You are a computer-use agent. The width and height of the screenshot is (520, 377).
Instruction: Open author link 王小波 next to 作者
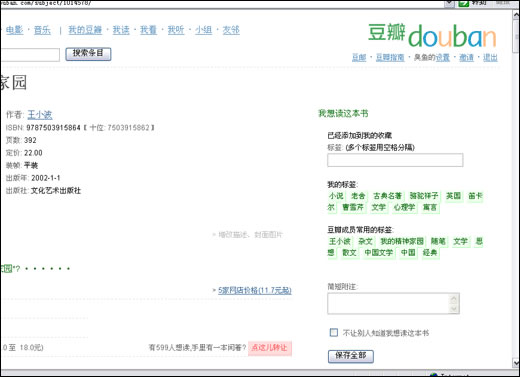[x=40, y=115]
